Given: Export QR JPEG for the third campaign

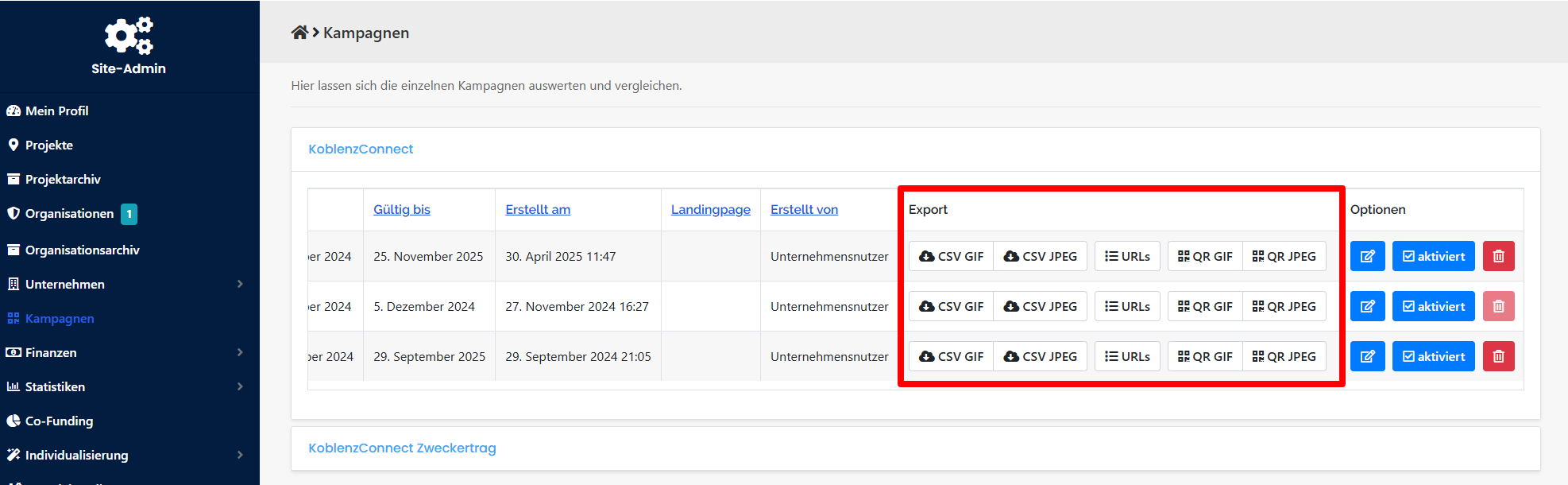Looking at the screenshot, I should coord(1284,356).
